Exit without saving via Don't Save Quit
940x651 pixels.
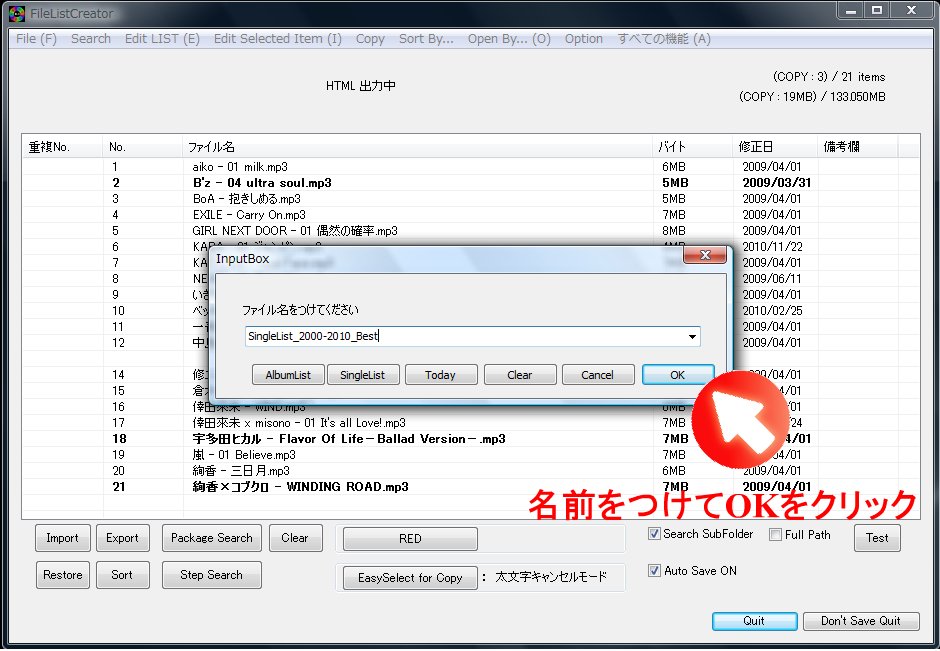tap(861, 621)
